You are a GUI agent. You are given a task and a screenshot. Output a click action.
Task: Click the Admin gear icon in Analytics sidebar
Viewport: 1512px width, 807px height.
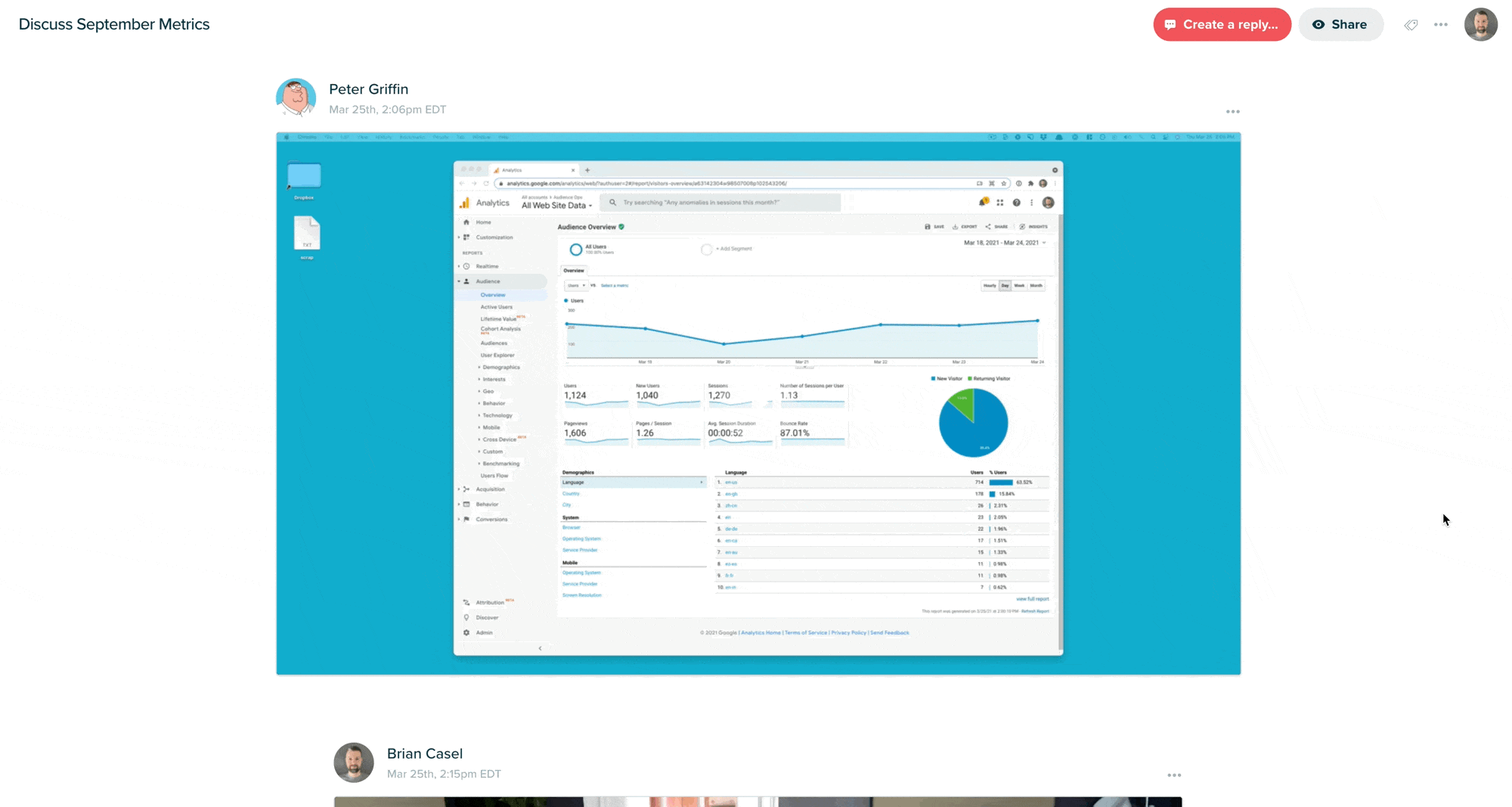466,633
